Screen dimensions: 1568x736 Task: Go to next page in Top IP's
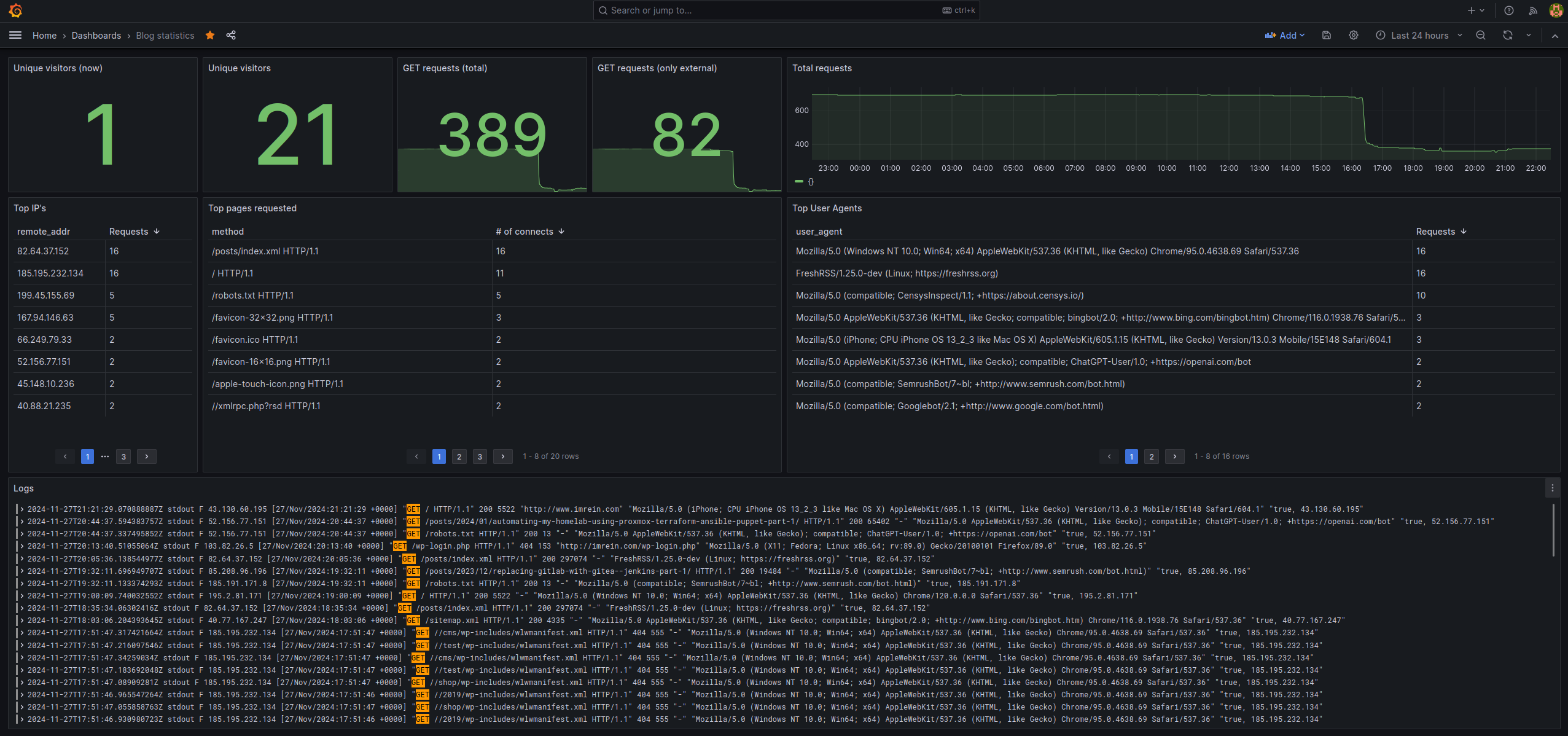tap(146, 456)
